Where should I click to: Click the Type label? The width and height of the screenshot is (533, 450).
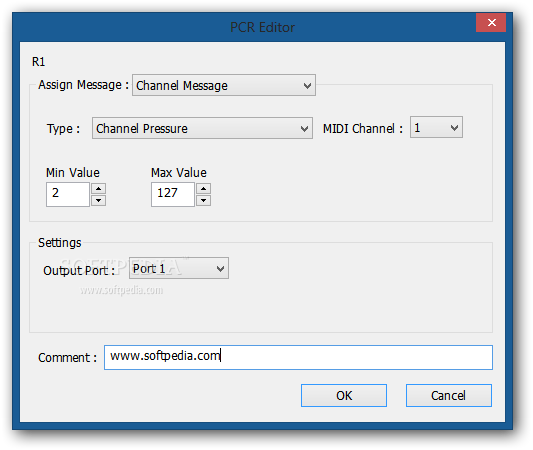[x=64, y=129]
